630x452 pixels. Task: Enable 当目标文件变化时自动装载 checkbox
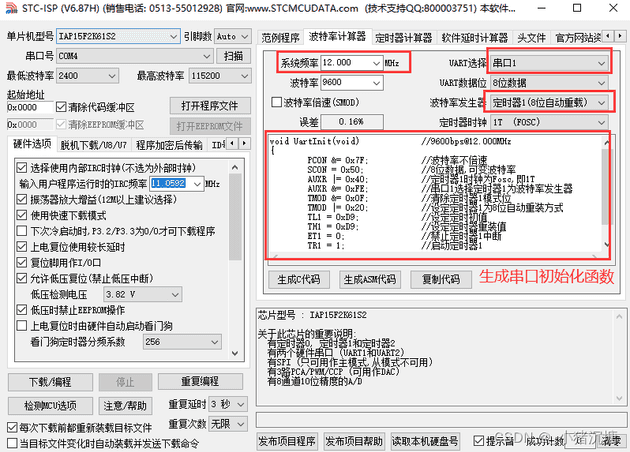12,443
